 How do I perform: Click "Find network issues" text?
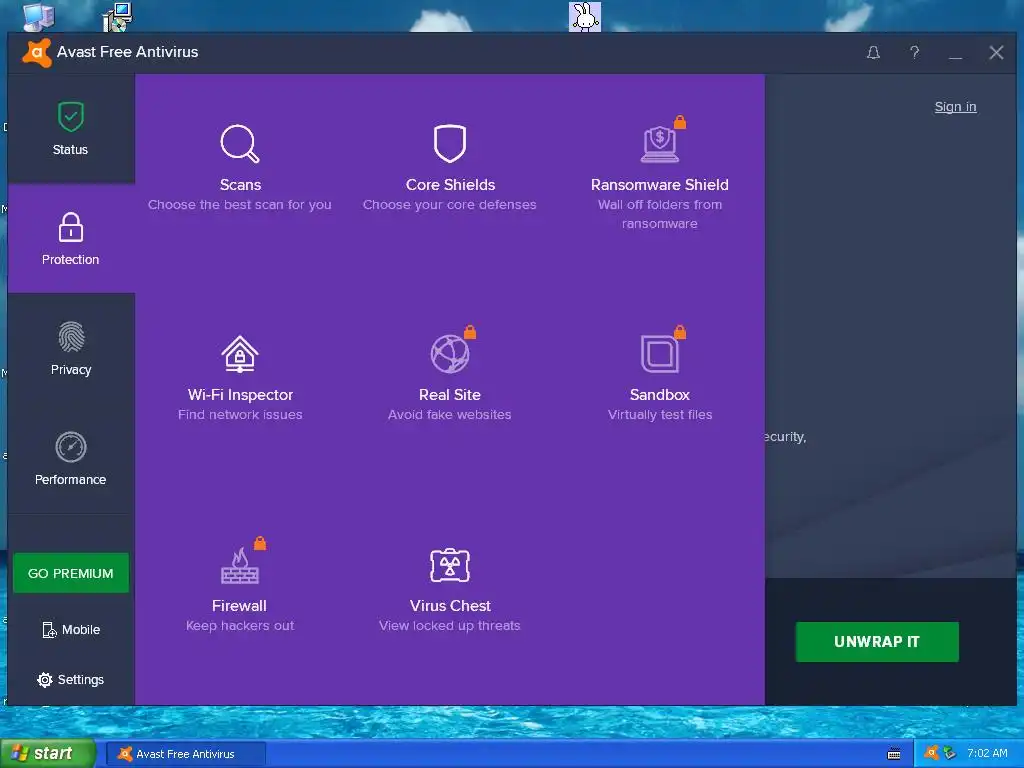240,415
